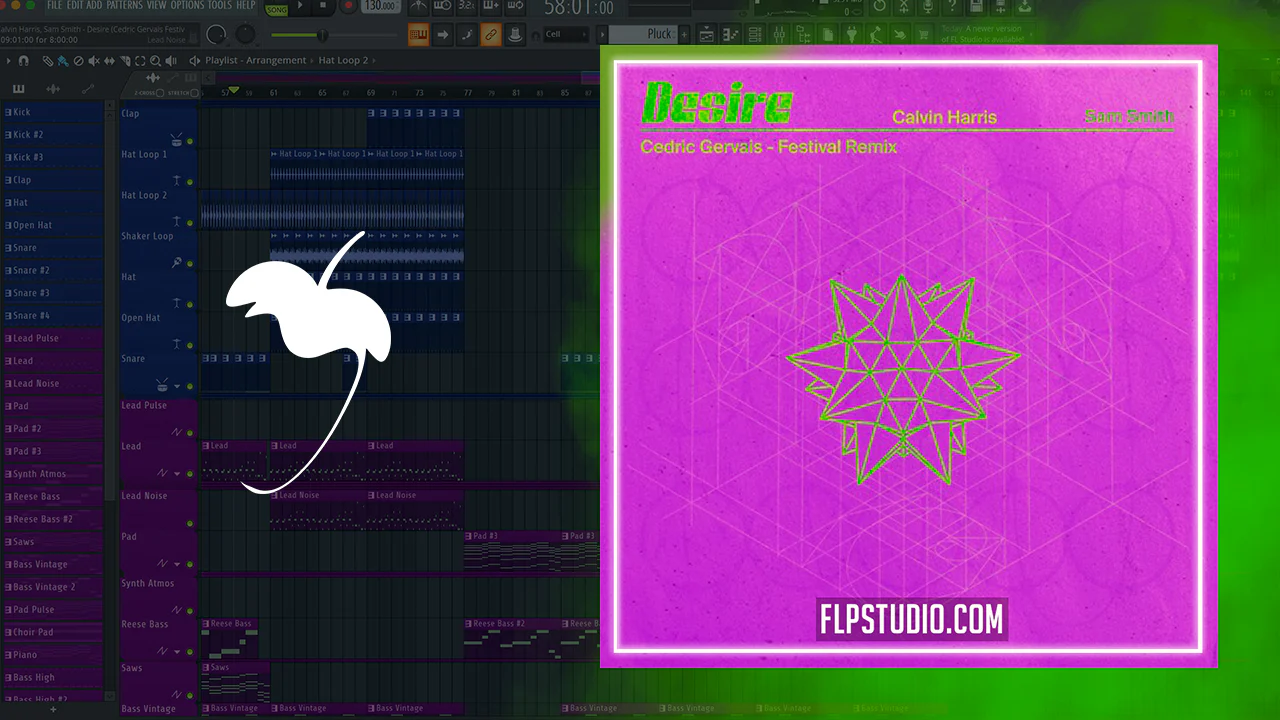Click the master volume slider handle
Viewport: 1280px width, 720px height.
coord(322,35)
